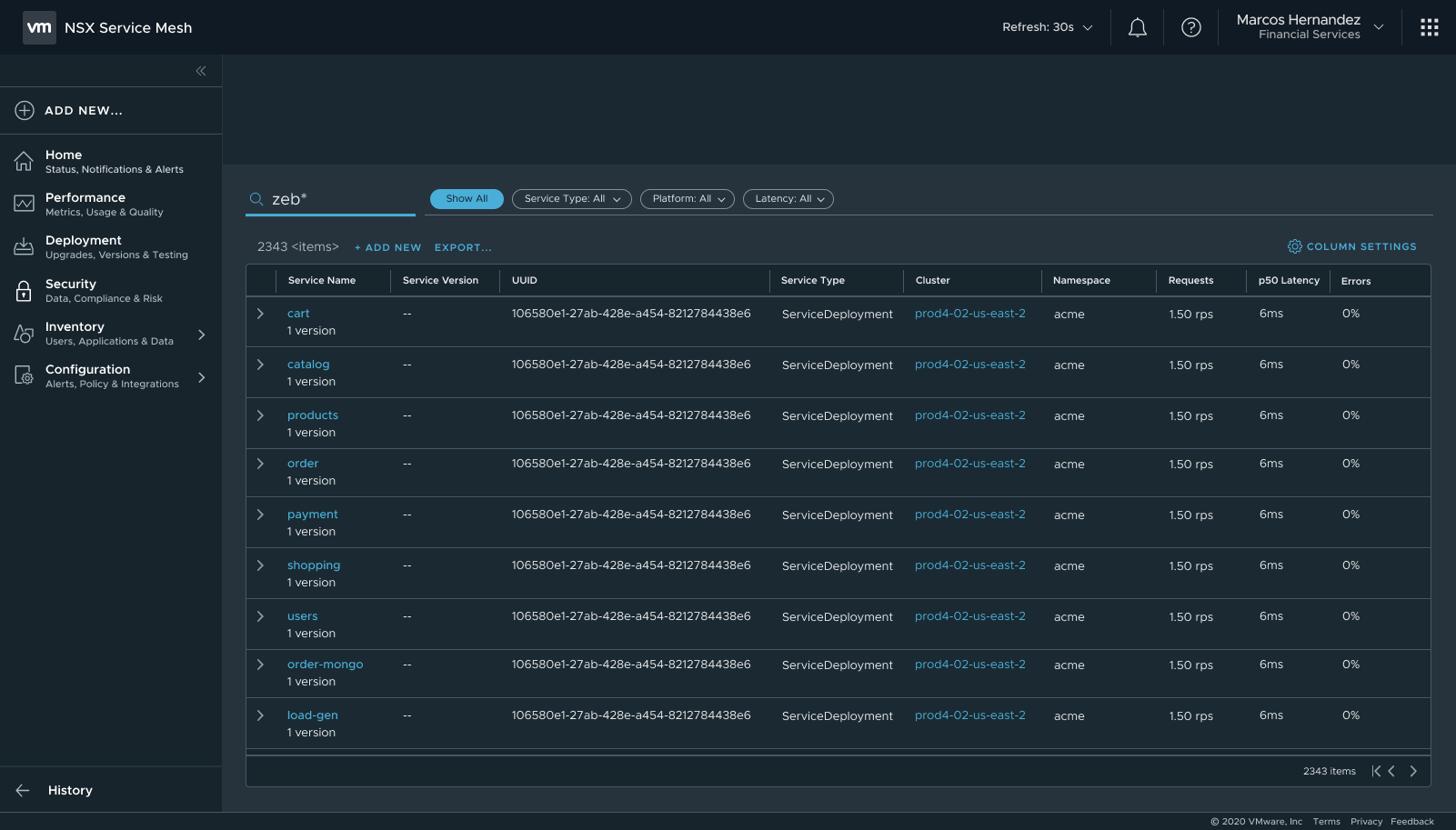Open Configuration menu item
Screen dimensions: 1456x830
pos(111,376)
